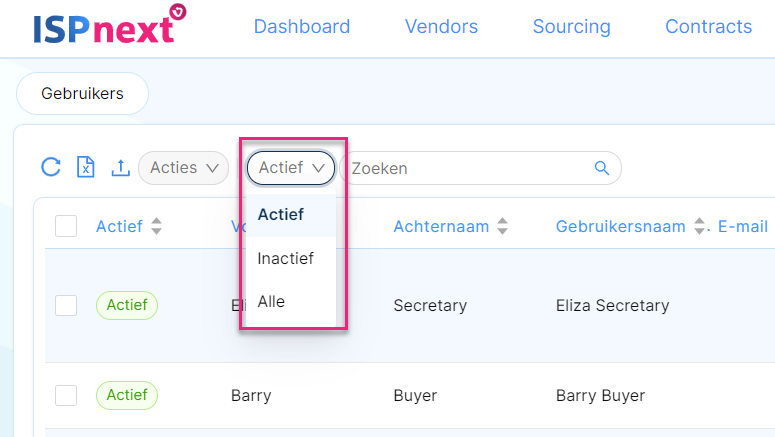Export users to Excel file icon
This screenshot has width=775, height=437.
coord(86,167)
